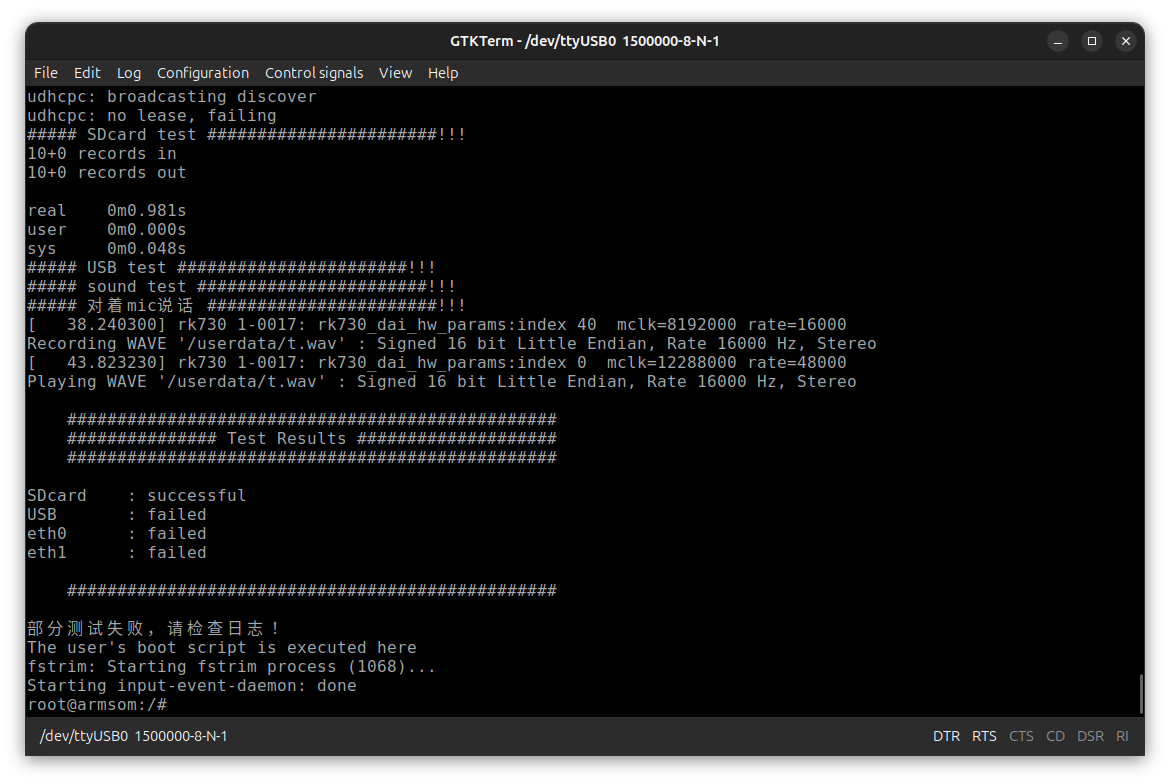
Task: Click the terminal vertical scrollbar thumb
Action: [1140, 693]
